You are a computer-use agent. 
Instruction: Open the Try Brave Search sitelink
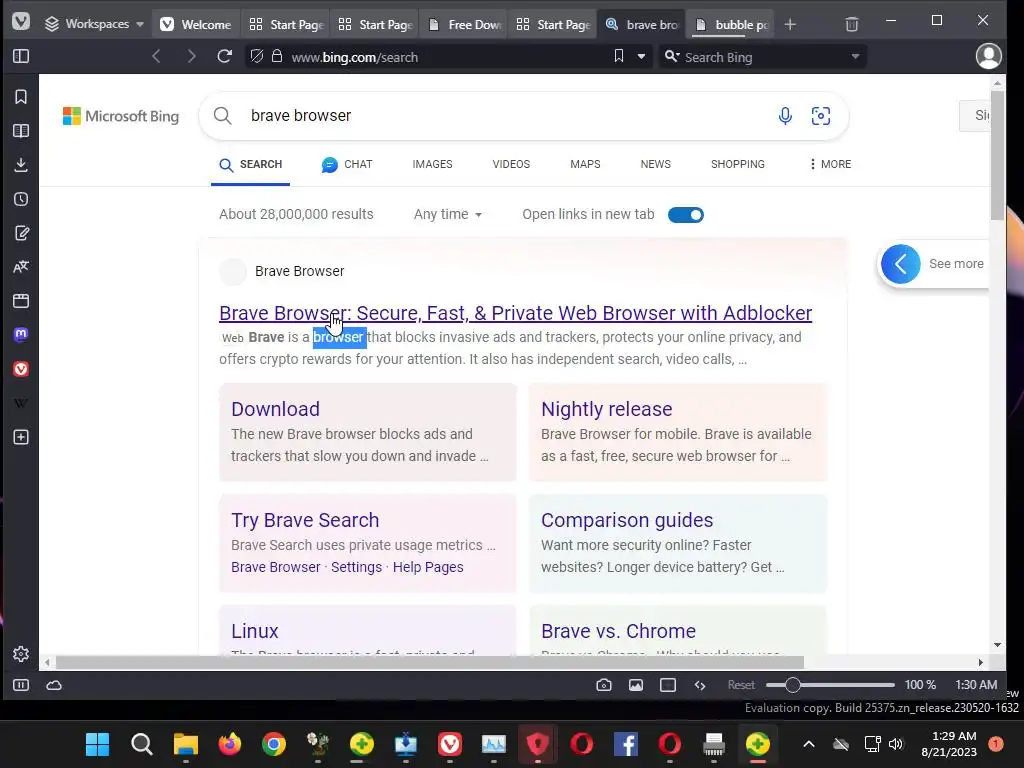(x=305, y=520)
